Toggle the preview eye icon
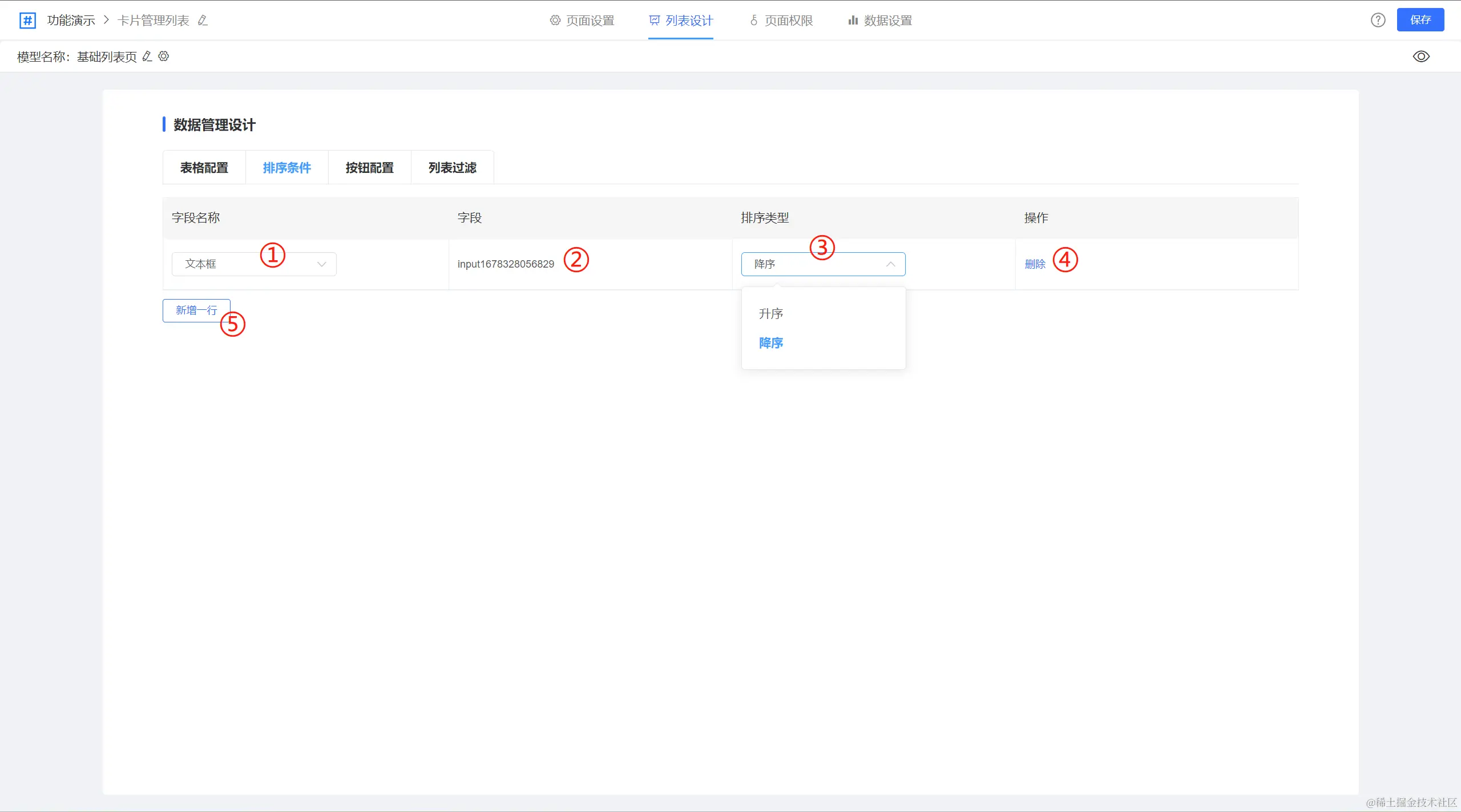This screenshot has width=1461, height=812. (1421, 56)
